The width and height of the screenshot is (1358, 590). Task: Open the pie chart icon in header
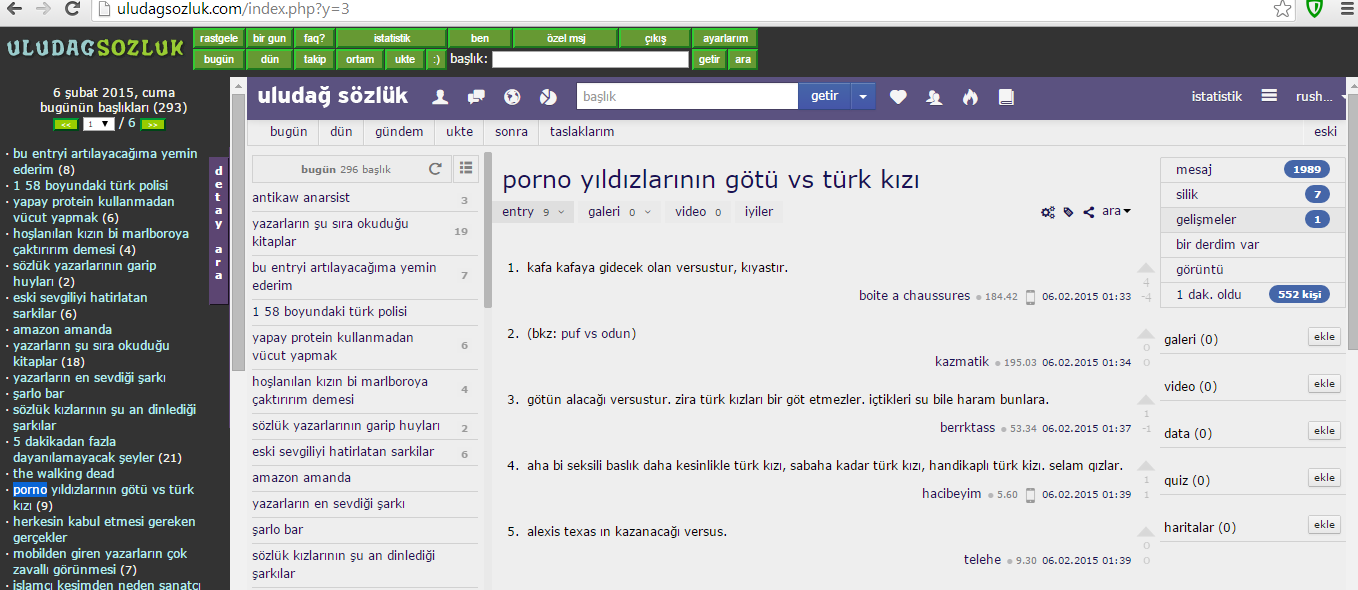pos(547,97)
